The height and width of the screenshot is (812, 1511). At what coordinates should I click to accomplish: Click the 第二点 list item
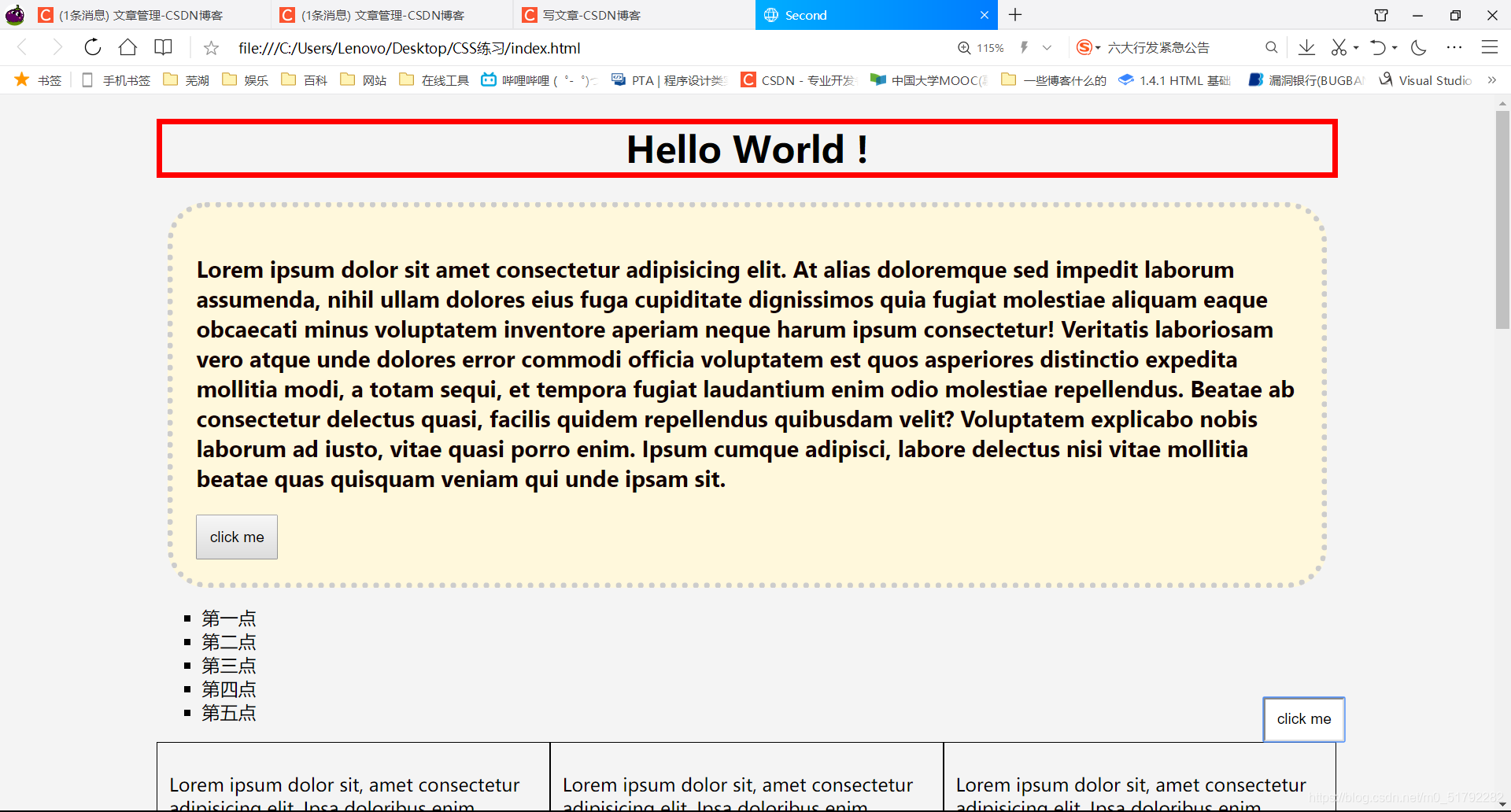(228, 642)
